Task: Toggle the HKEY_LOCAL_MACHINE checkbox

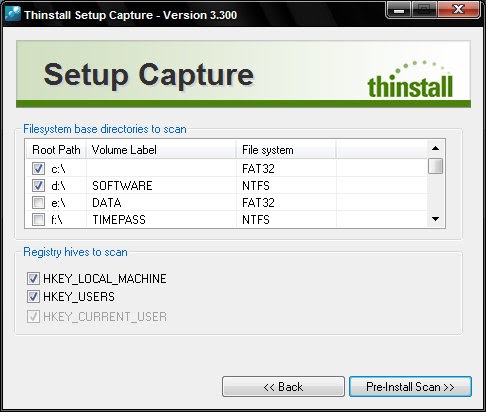Action: (x=33, y=278)
